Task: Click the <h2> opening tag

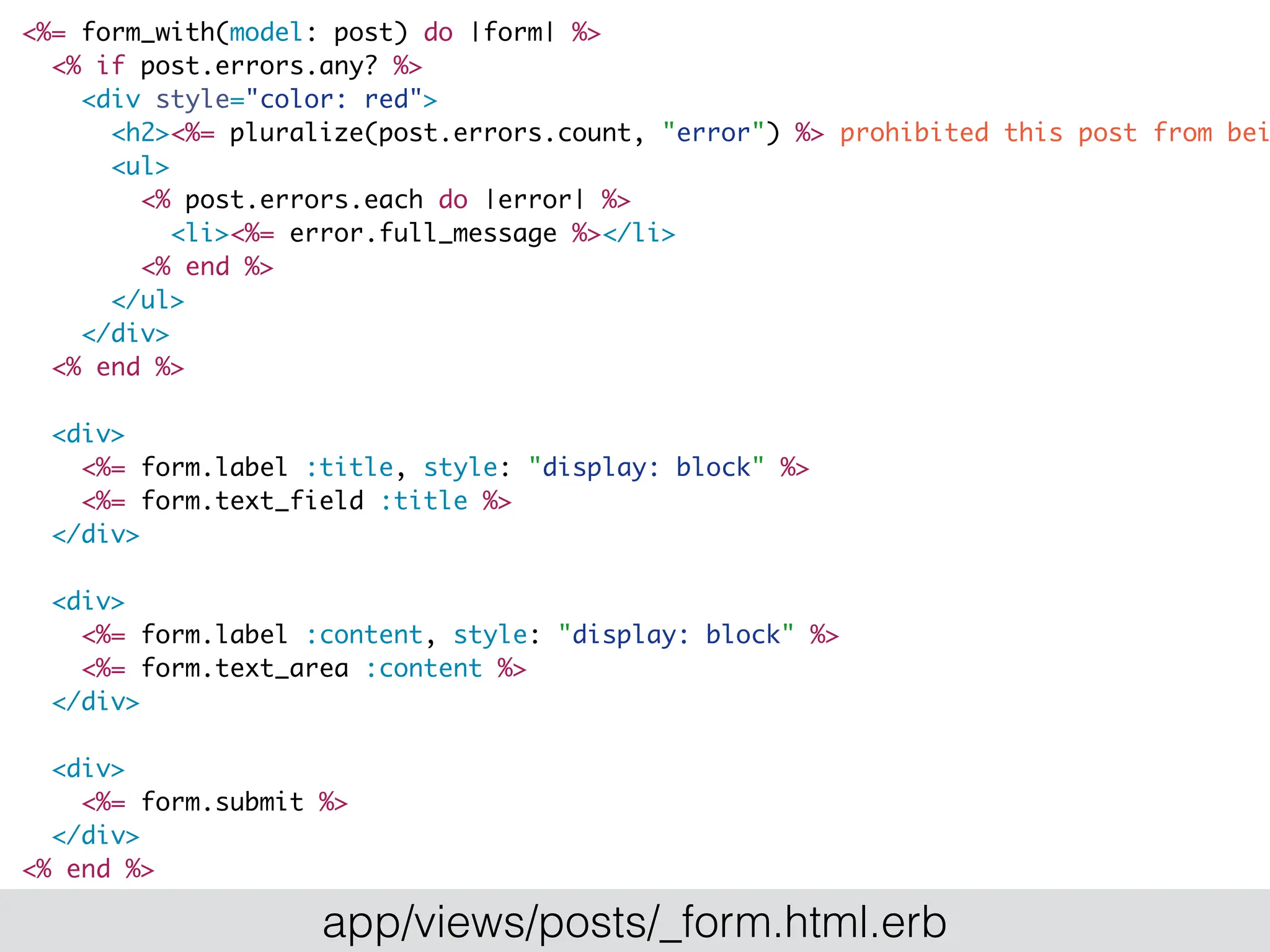Action: 140,133
